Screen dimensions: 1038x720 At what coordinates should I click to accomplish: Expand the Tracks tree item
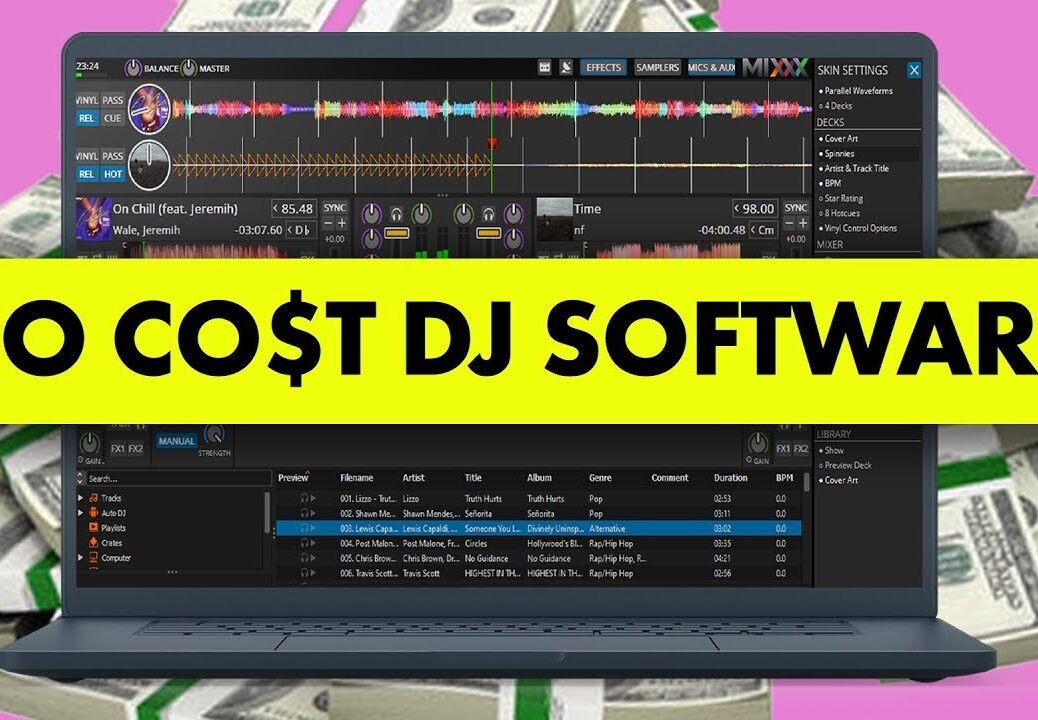(81, 498)
